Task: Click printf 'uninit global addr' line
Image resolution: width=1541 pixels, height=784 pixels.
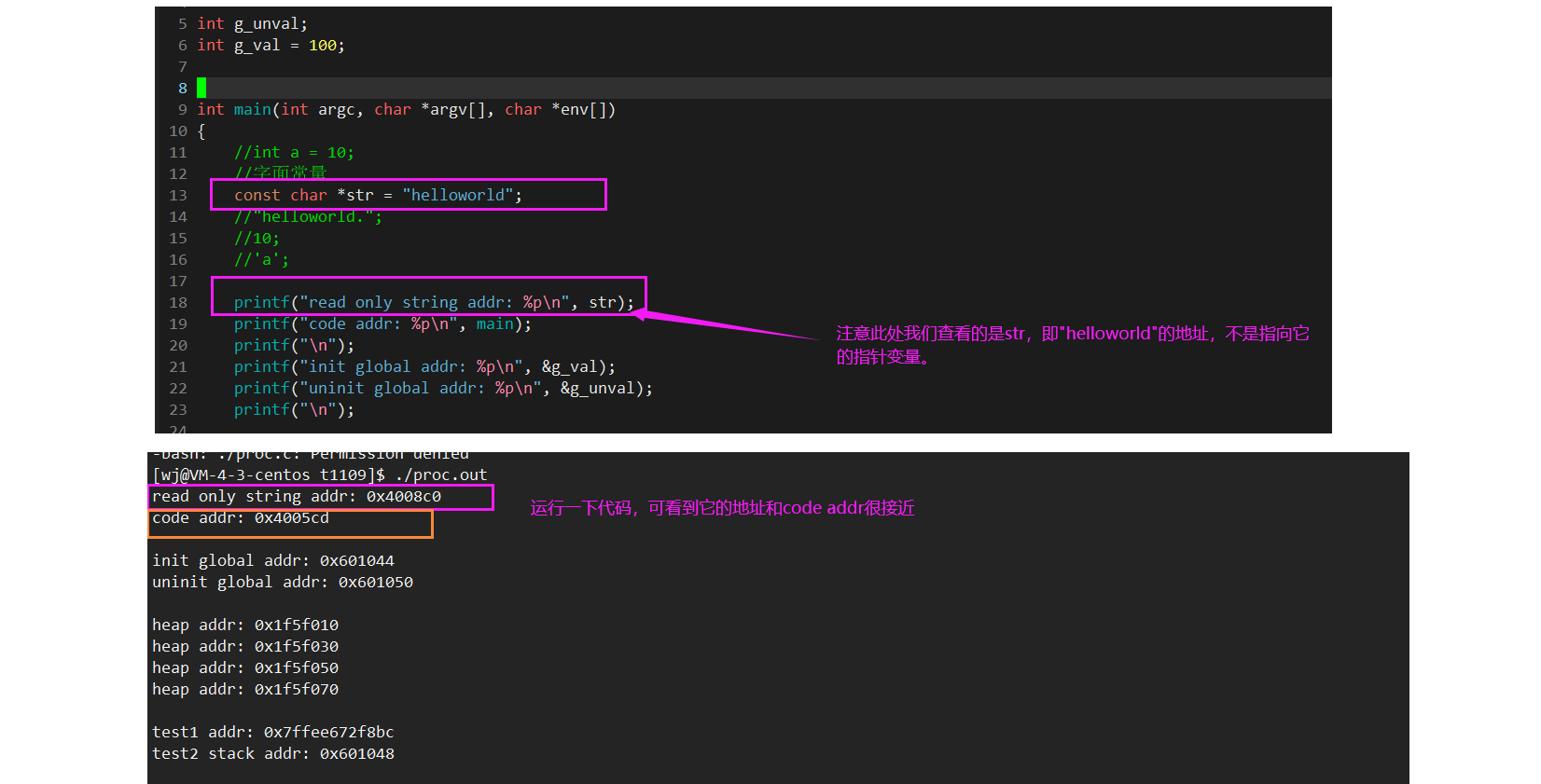Action: (443, 389)
